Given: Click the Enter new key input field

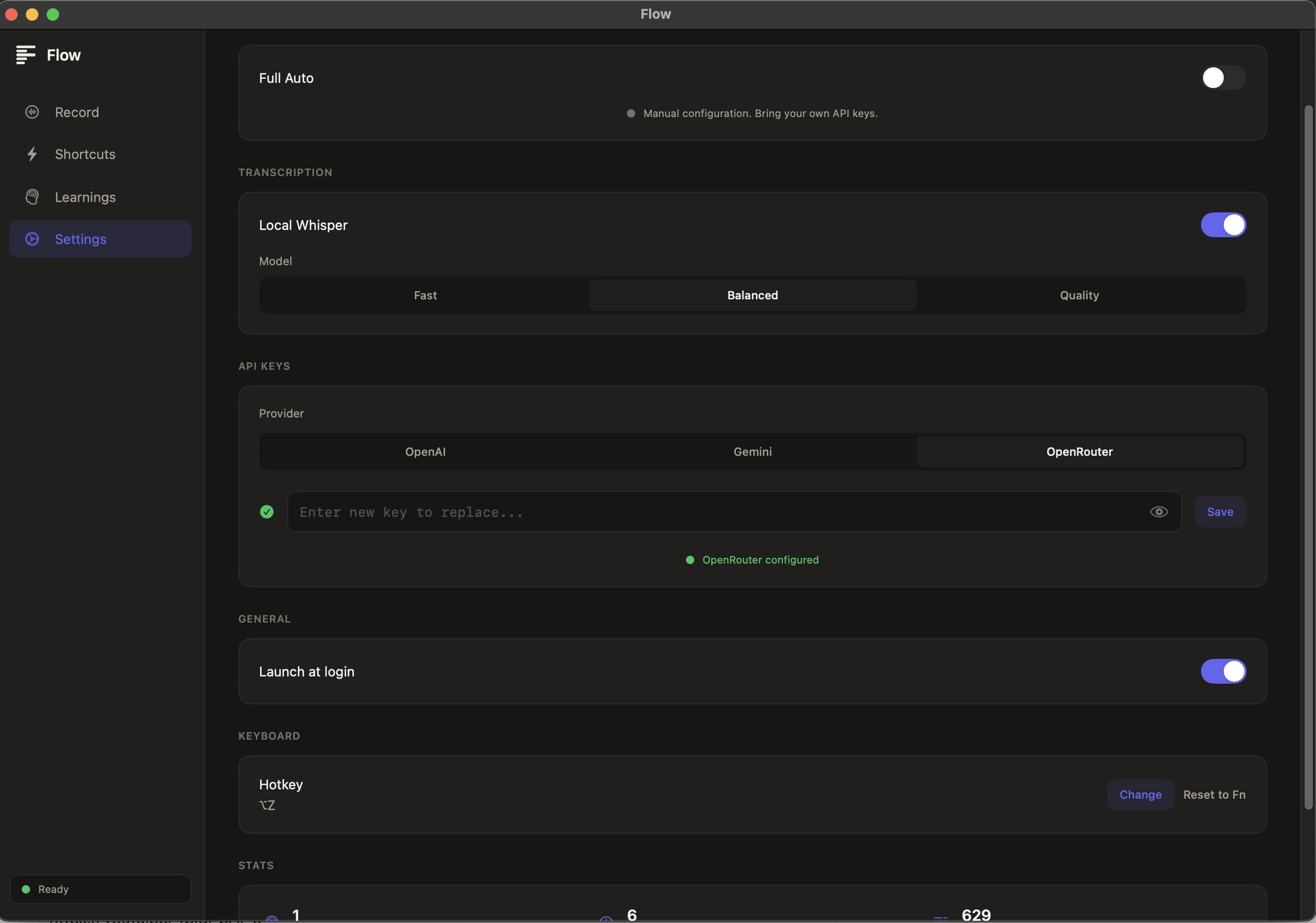Looking at the screenshot, I should tap(717, 512).
